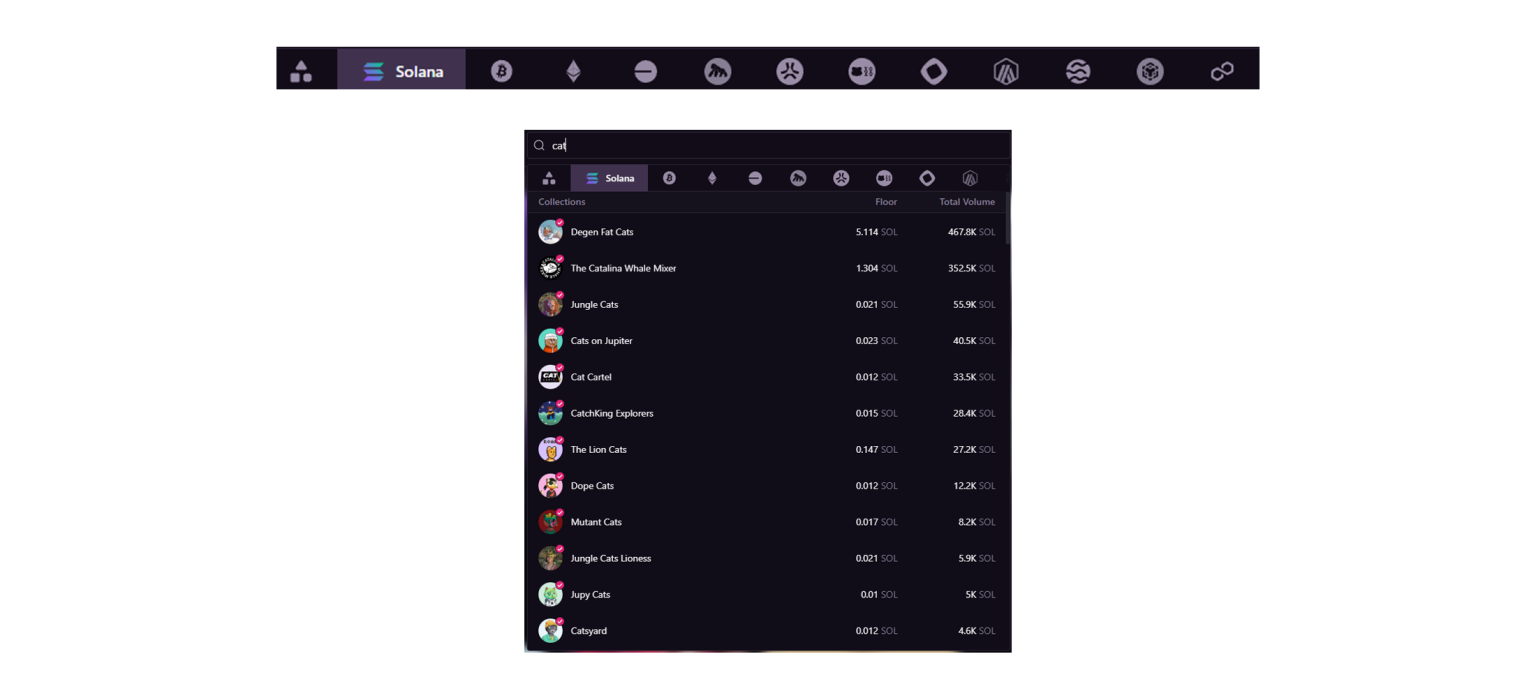The height and width of the screenshot is (698, 1536).
Task: Switch to Arbitrum in the top chain bar
Action: click(x=1005, y=71)
